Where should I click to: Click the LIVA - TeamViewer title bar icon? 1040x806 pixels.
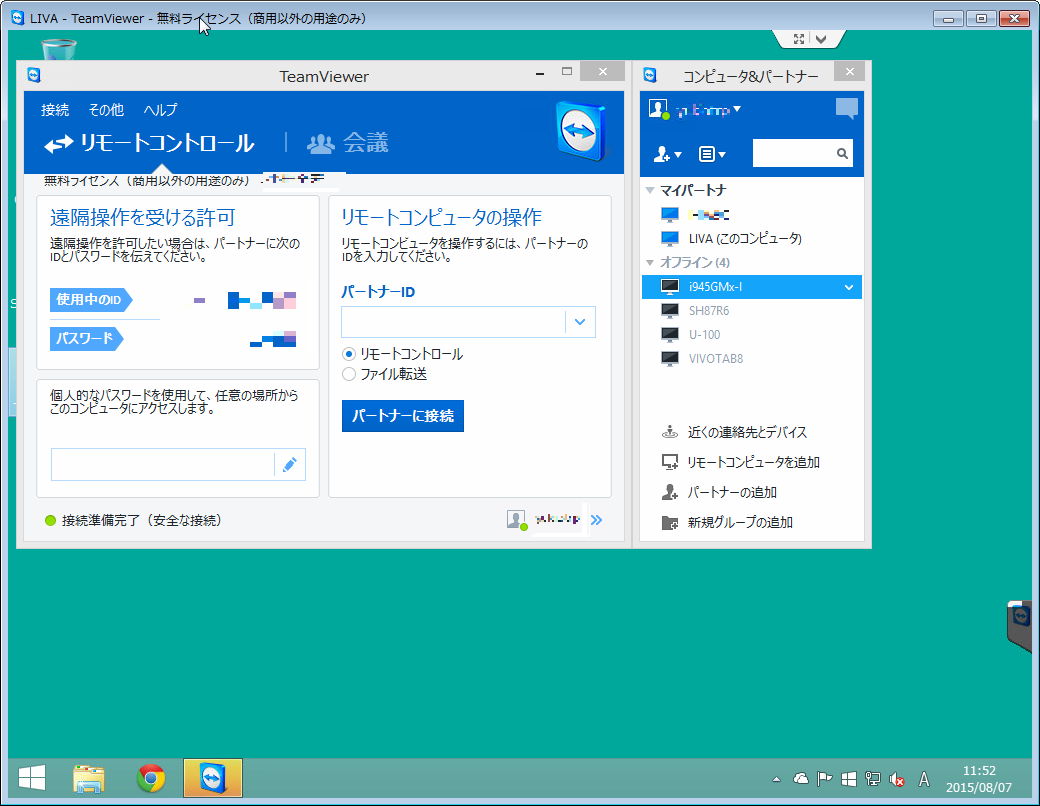[19, 18]
